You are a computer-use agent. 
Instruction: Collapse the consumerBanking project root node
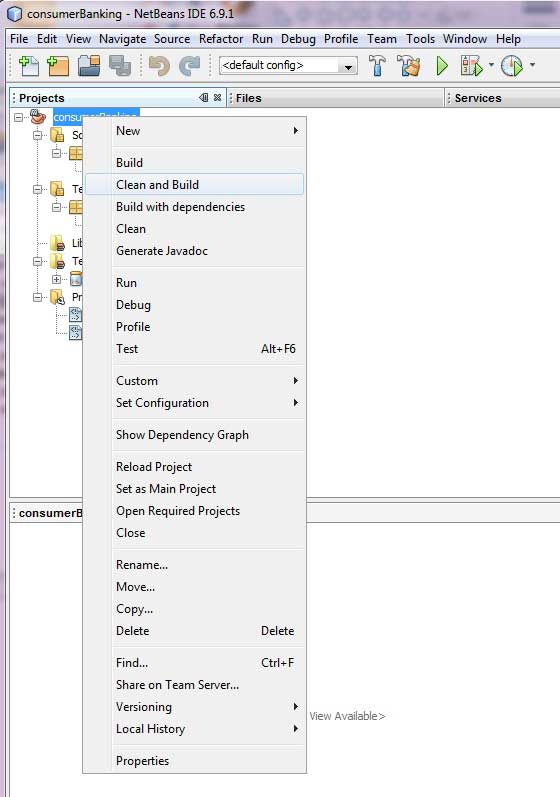[18, 117]
